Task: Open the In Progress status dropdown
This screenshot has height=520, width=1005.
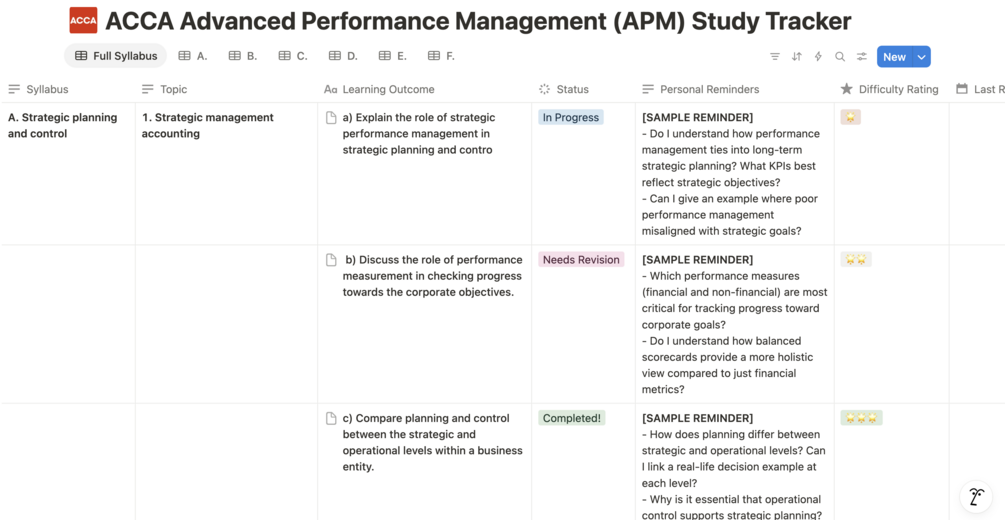Action: 570,118
